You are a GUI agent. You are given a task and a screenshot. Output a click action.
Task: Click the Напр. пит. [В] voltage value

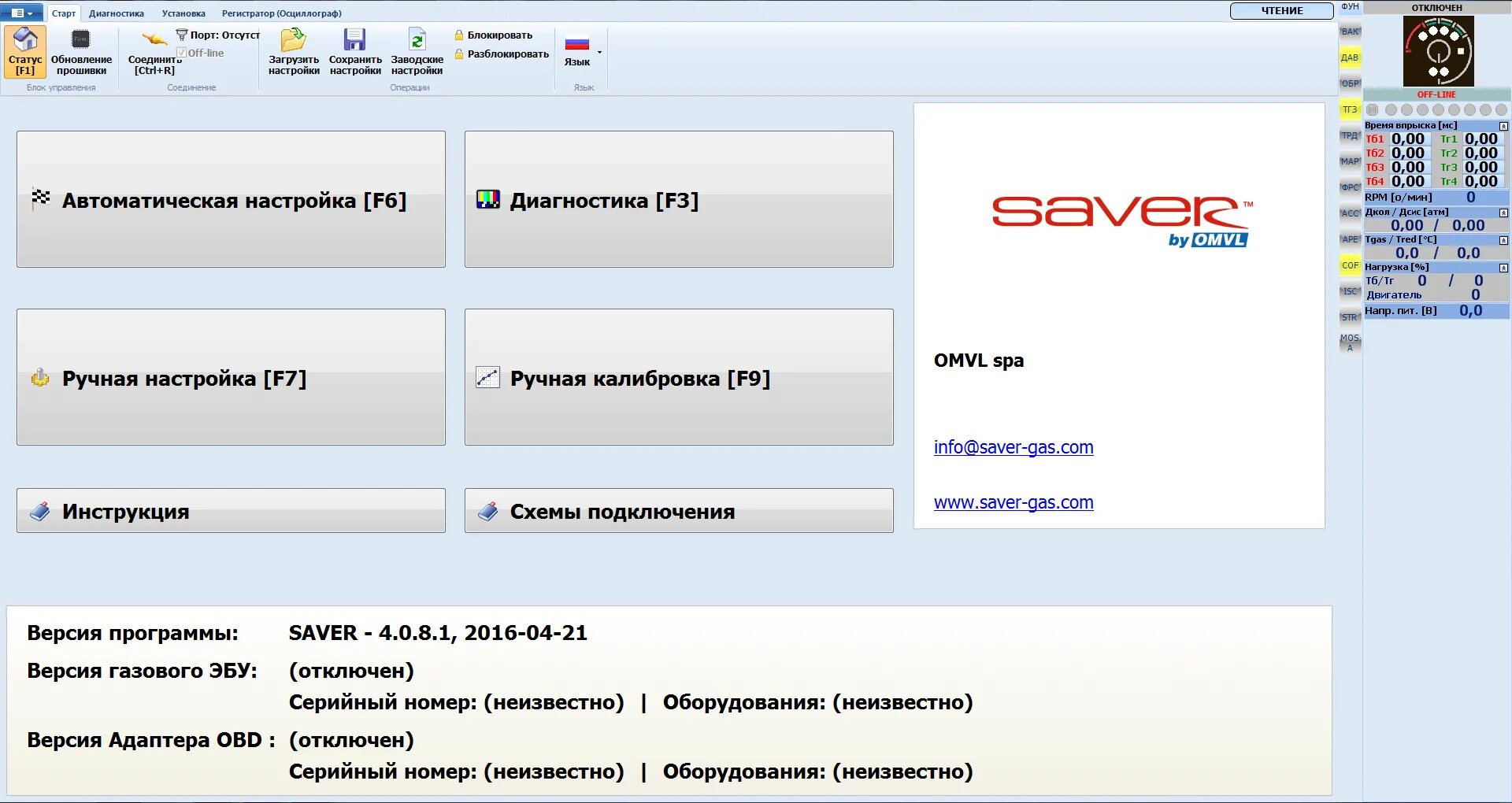[x=1471, y=311]
